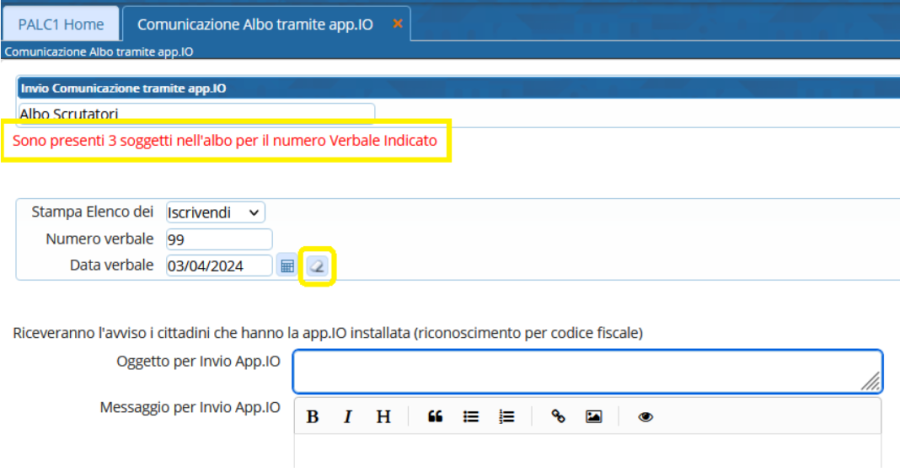Insert a link in message editor
Screen dimensions: 900x472
click(558, 417)
